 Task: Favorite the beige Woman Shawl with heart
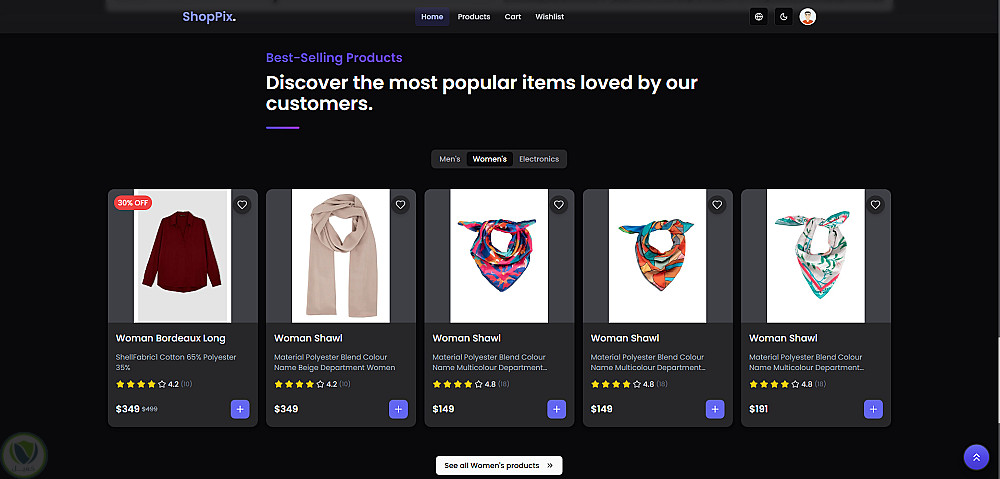[x=400, y=205]
